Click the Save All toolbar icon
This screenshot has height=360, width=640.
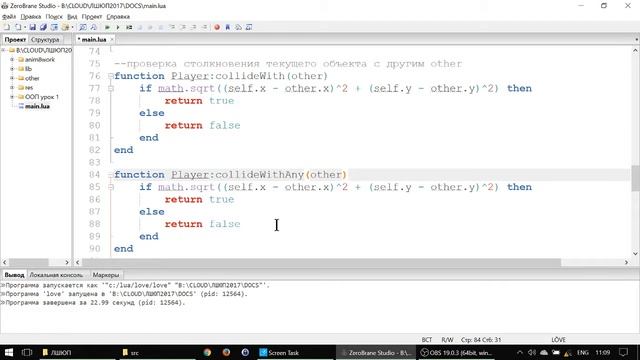[x=43, y=27]
